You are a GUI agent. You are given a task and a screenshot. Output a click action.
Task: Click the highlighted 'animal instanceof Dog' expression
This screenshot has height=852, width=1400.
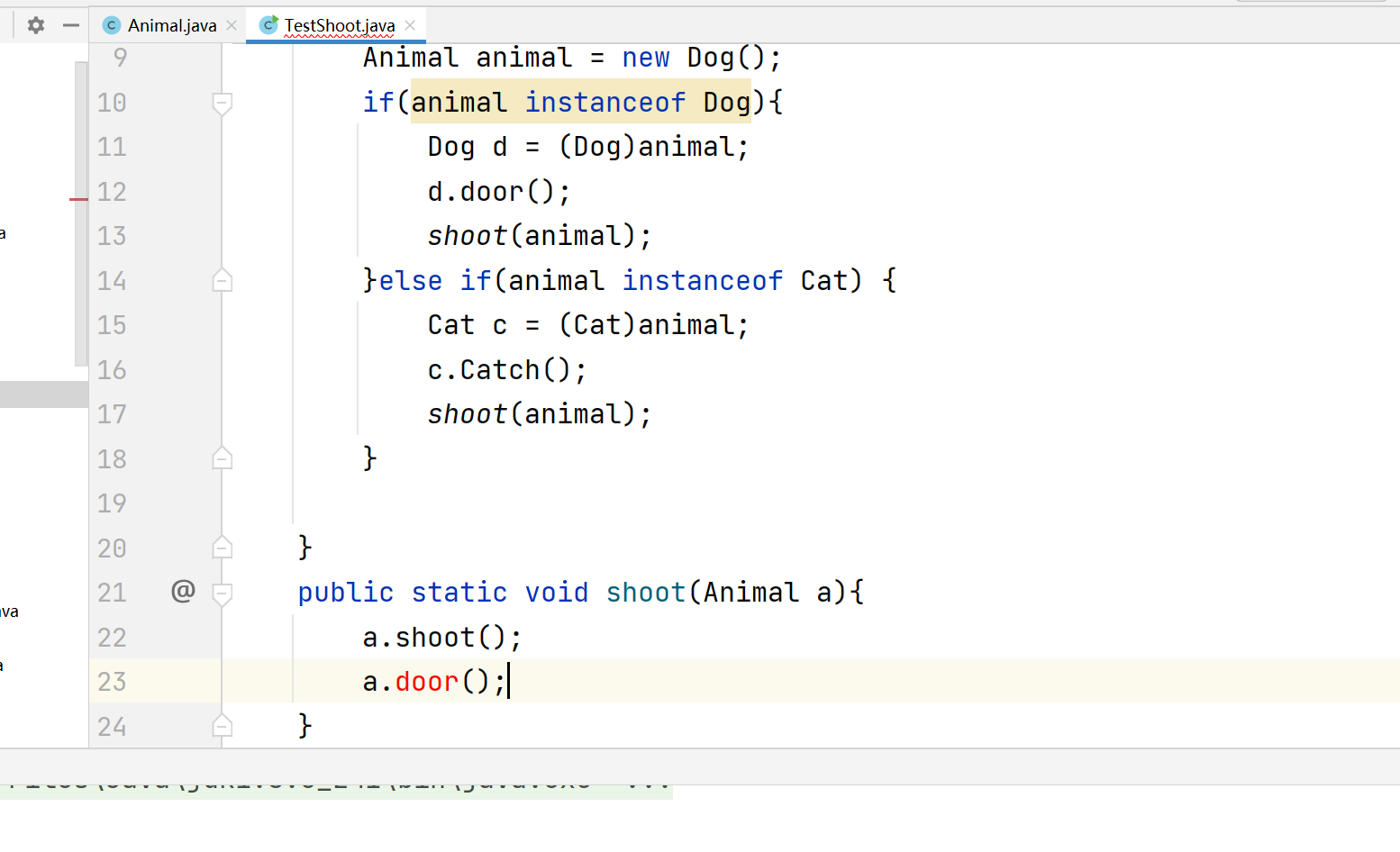[x=581, y=103]
